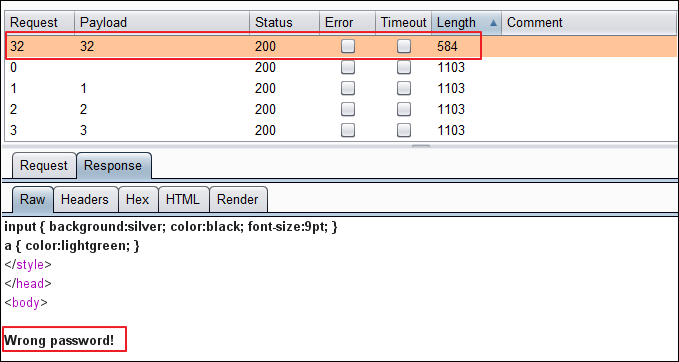Image resolution: width=679 pixels, height=362 pixels.
Task: Select length value 584 in row 32
Action: pos(447,46)
